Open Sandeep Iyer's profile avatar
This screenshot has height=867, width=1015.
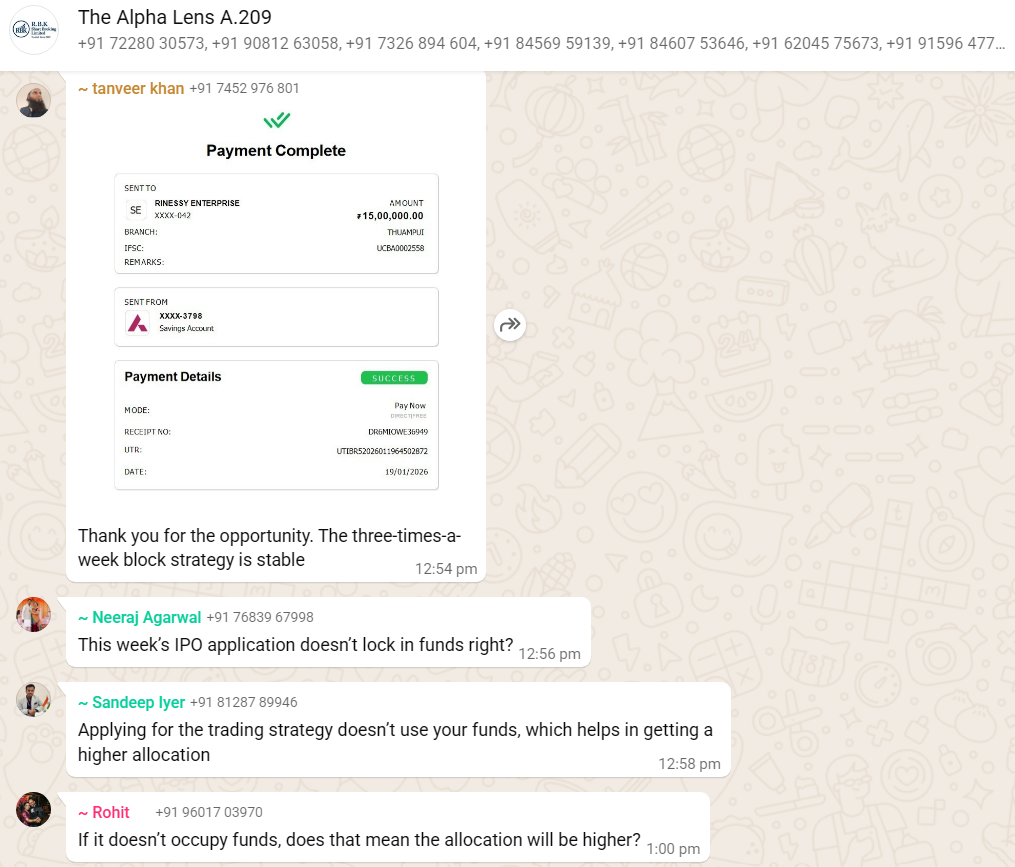coord(34,699)
